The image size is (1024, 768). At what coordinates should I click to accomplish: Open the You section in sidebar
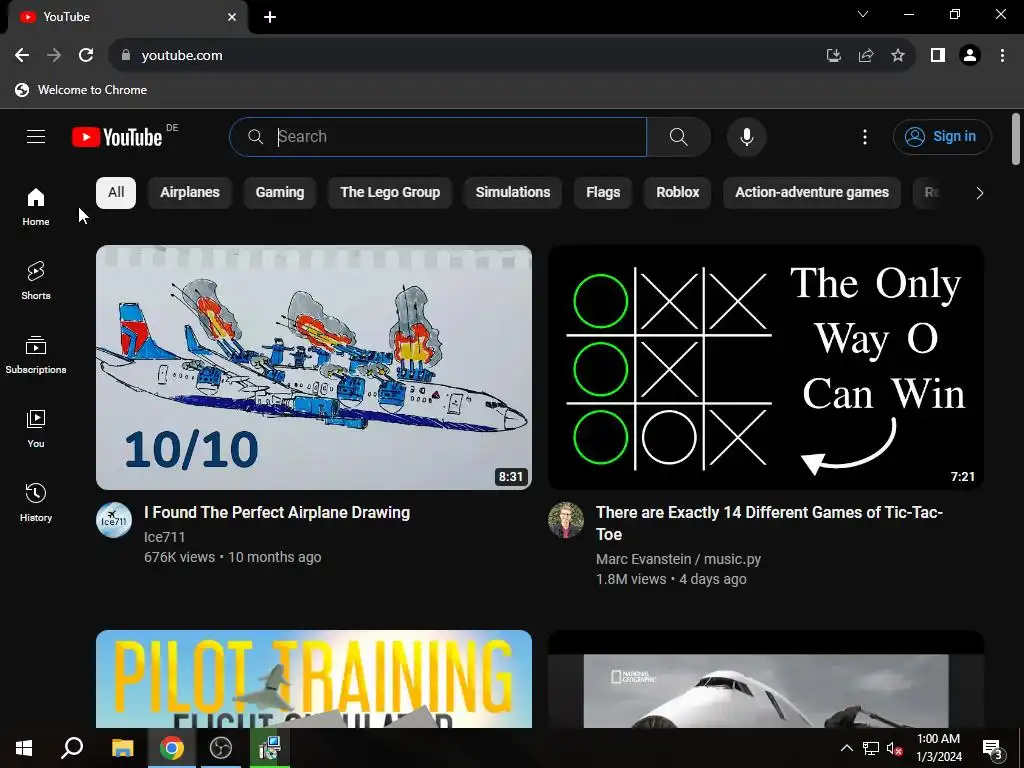[x=36, y=428]
